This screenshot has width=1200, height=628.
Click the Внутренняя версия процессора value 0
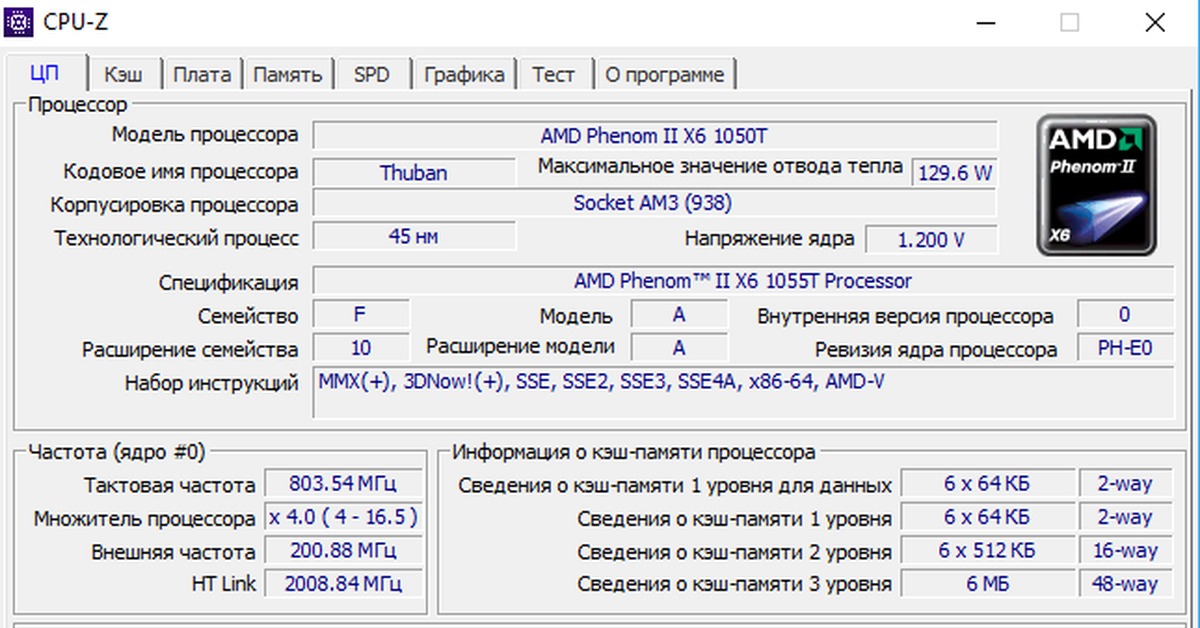point(1125,315)
